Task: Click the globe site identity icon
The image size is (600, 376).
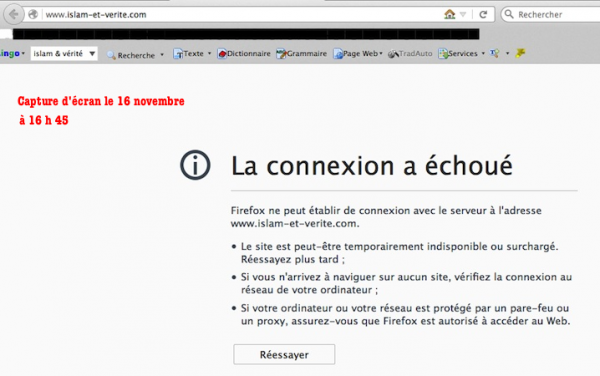Action: tap(33, 15)
